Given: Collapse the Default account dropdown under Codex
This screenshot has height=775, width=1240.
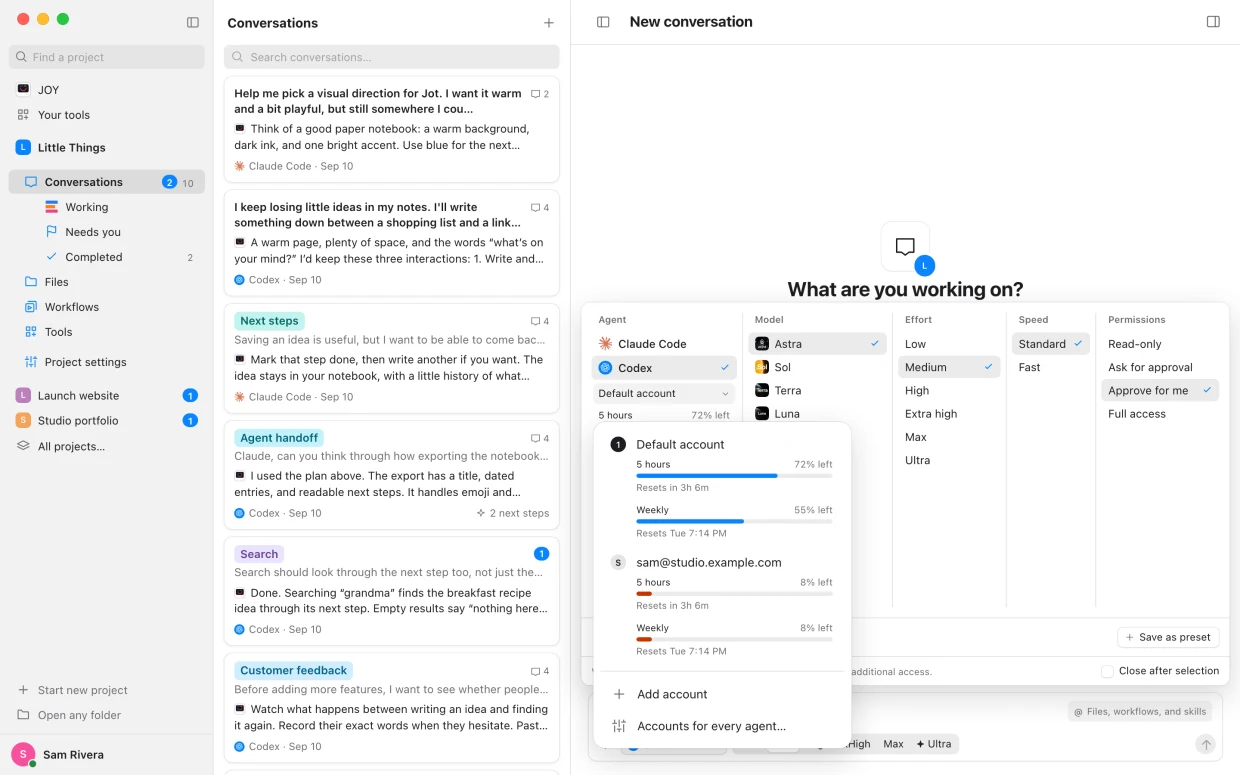Looking at the screenshot, I should pyautogui.click(x=664, y=394).
